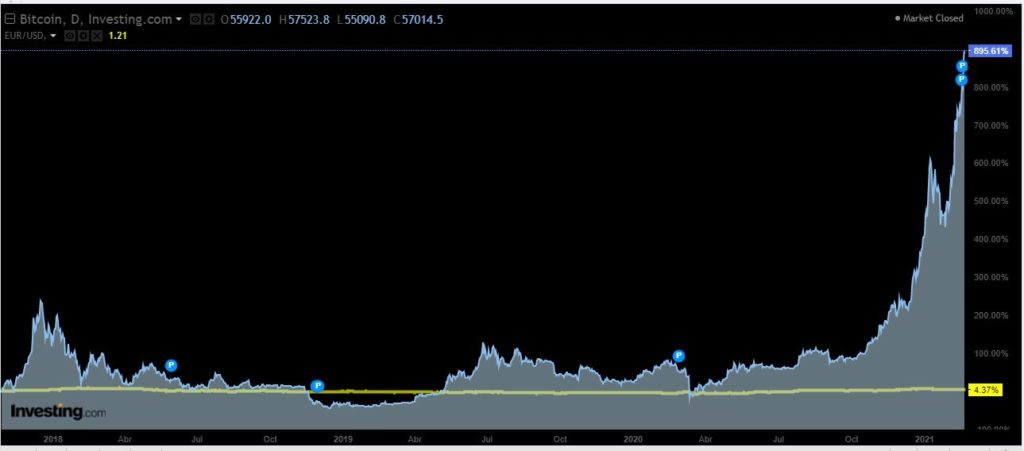The height and width of the screenshot is (451, 1024).
Task: Open EUR/USD series settings icon
Action: [x=84, y=36]
